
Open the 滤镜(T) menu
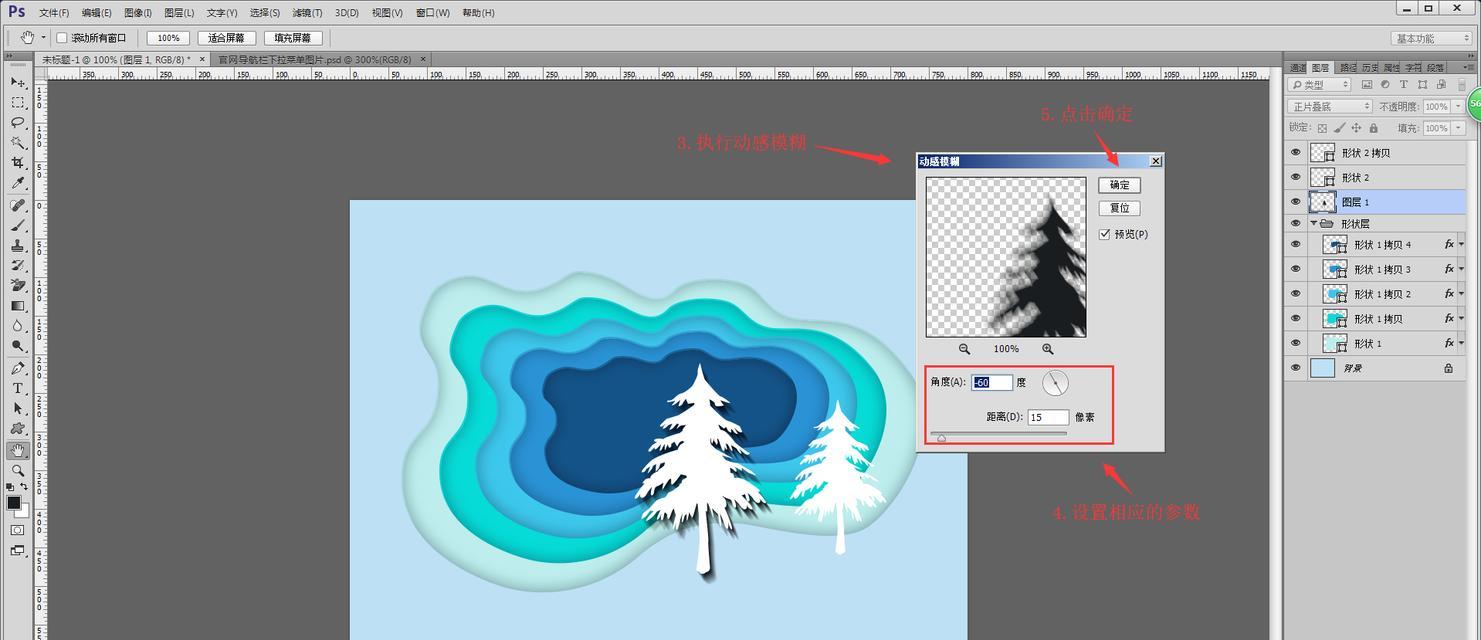tap(308, 13)
